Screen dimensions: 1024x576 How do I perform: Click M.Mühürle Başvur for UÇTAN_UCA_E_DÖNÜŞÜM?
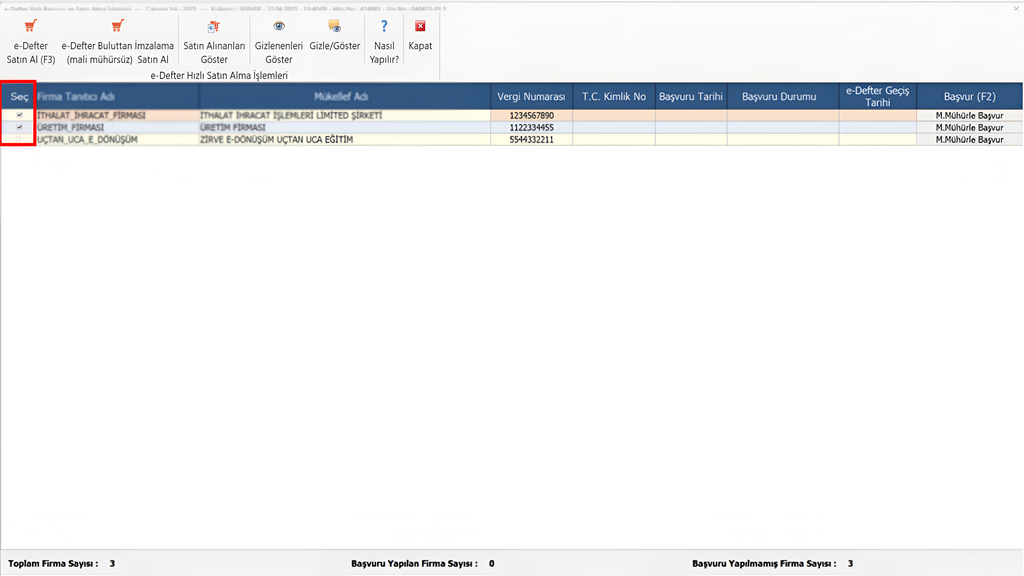969,140
